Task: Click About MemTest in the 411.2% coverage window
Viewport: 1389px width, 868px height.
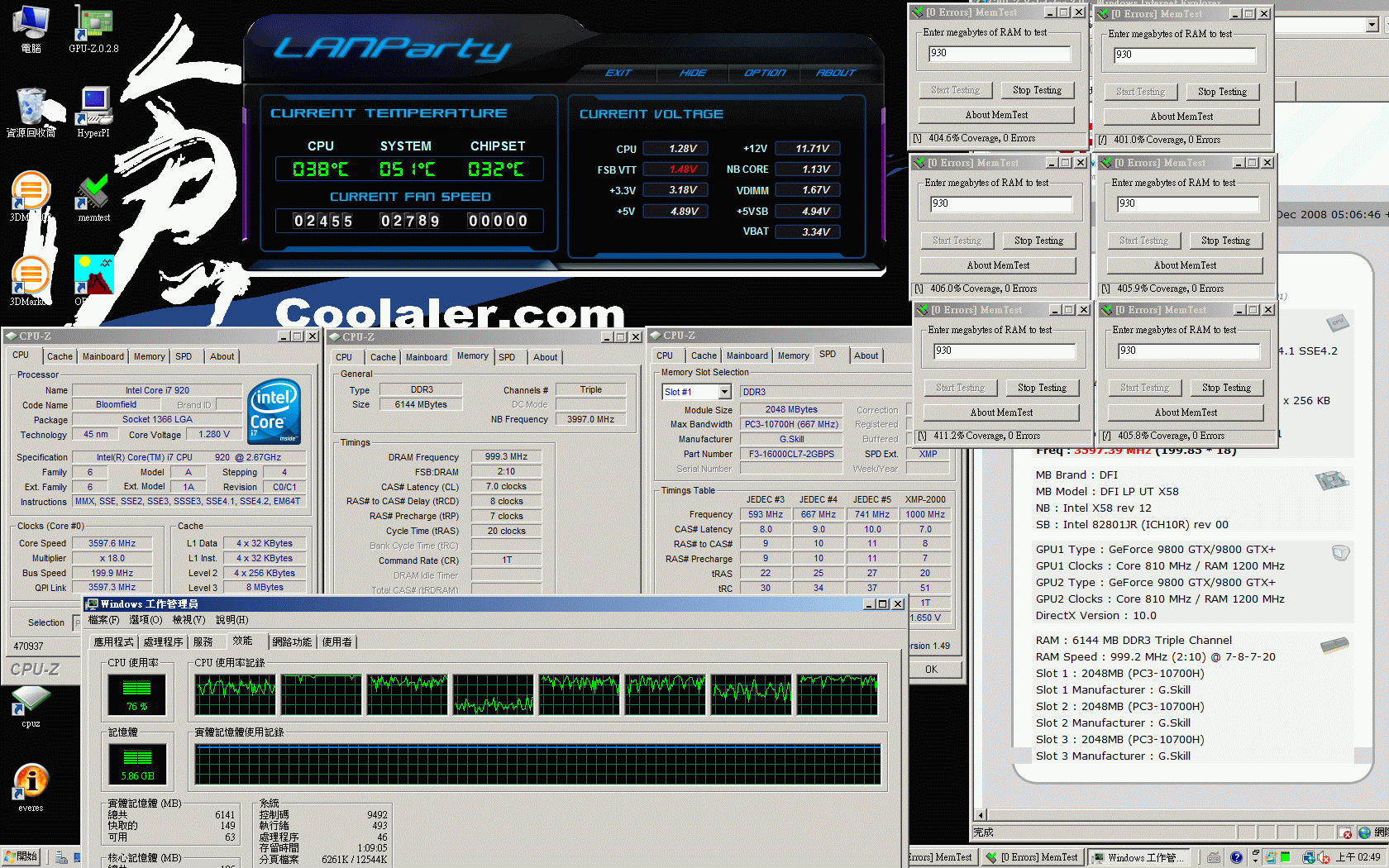Action: tap(1001, 413)
